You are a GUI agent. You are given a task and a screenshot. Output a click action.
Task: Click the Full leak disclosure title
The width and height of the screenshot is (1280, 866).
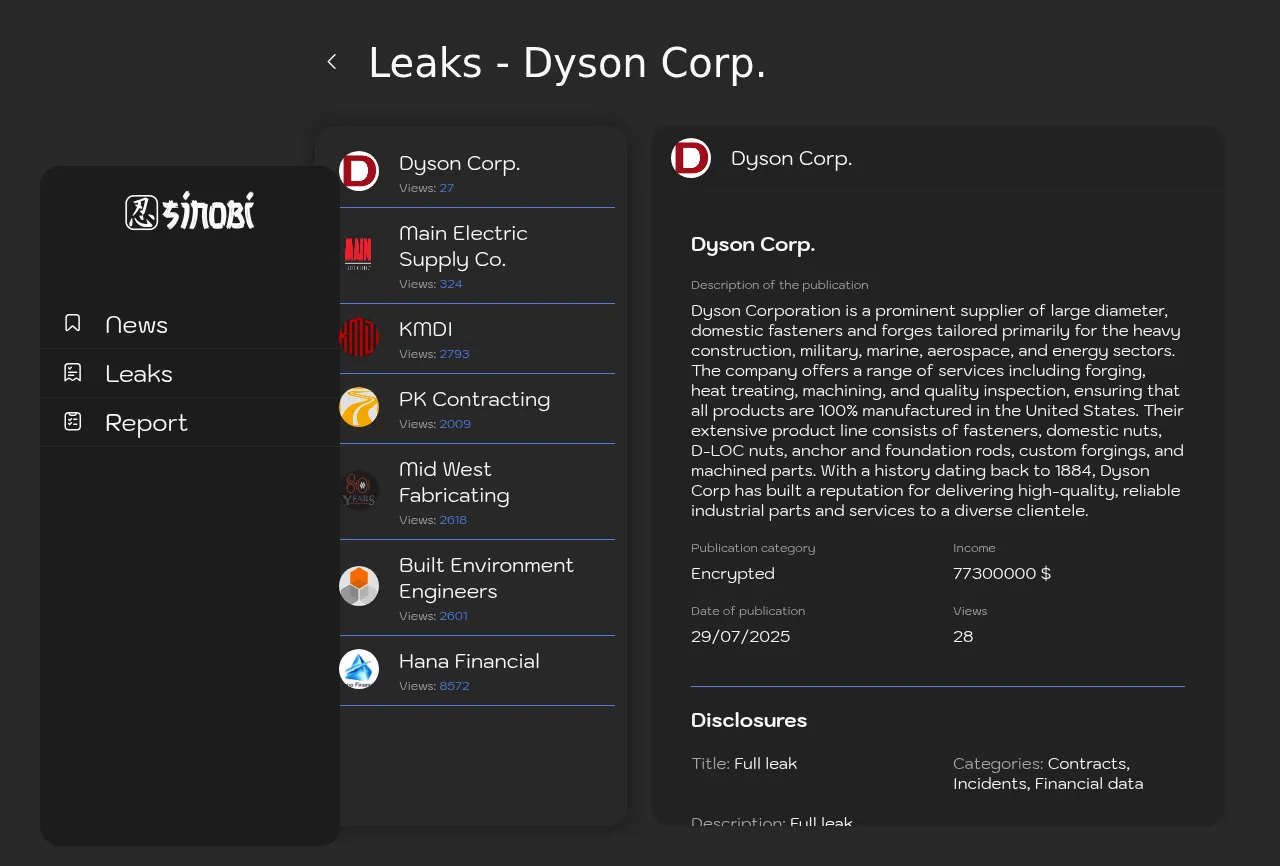765,764
